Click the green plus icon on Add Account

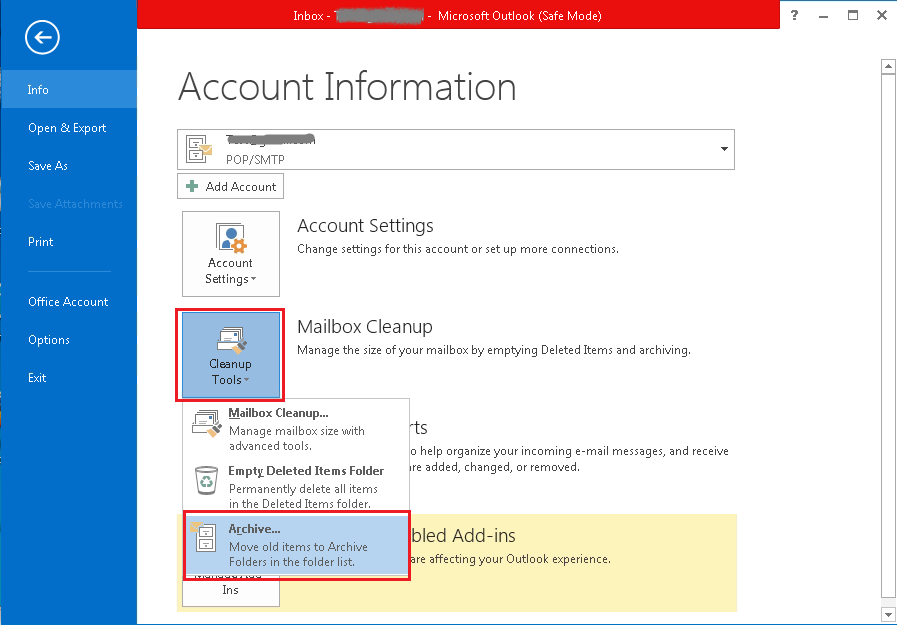[192, 186]
